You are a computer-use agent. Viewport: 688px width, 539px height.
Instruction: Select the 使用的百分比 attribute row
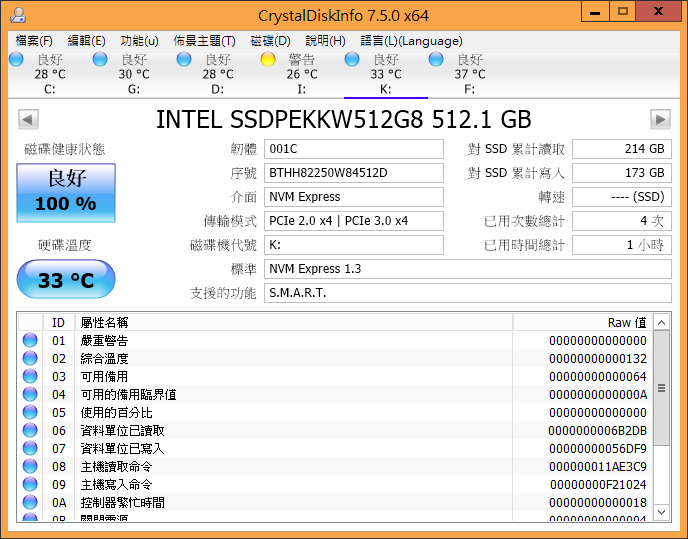pyautogui.click(x=335, y=413)
